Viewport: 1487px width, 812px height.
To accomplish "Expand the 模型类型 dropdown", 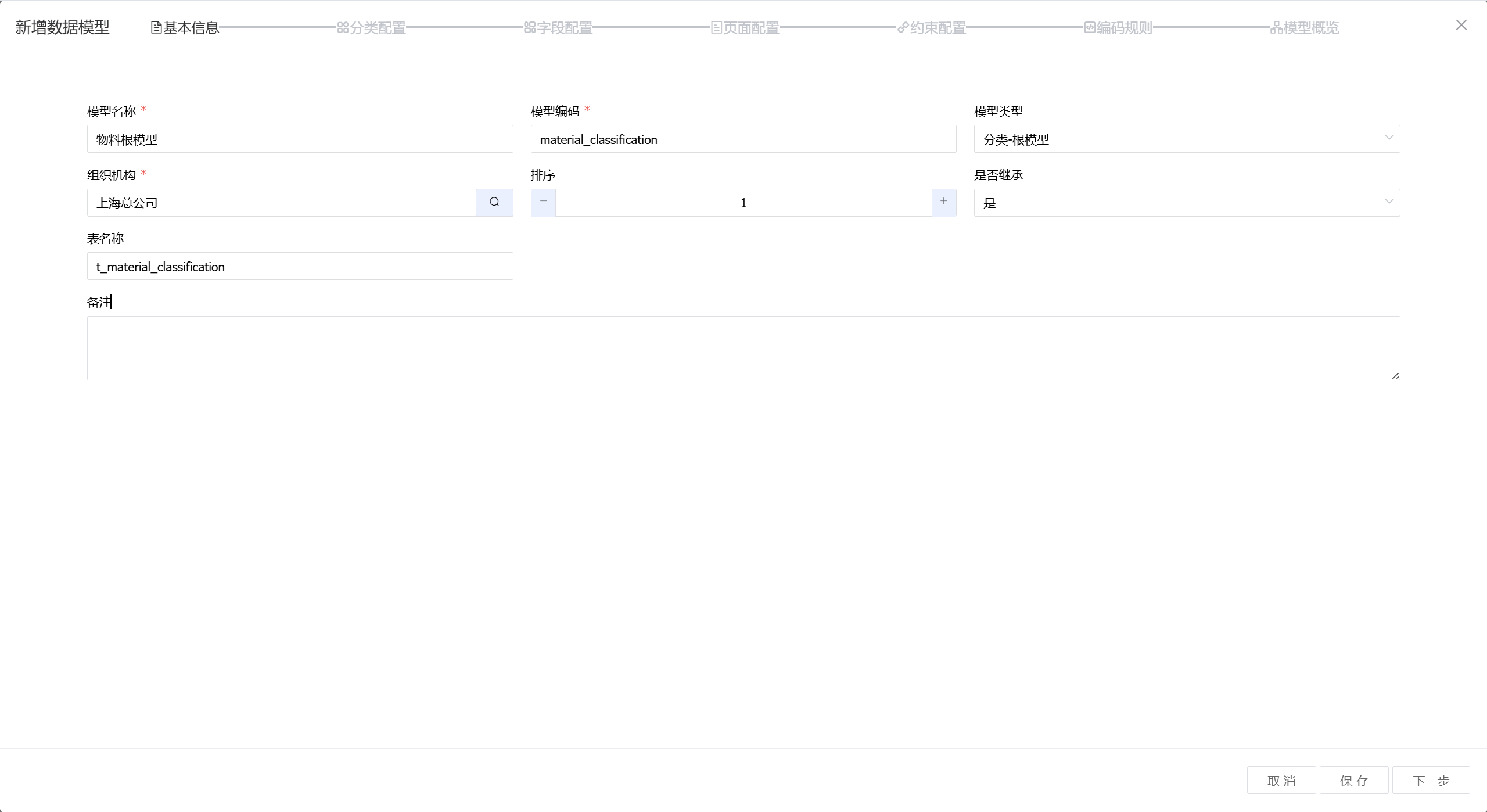I will (x=1186, y=139).
